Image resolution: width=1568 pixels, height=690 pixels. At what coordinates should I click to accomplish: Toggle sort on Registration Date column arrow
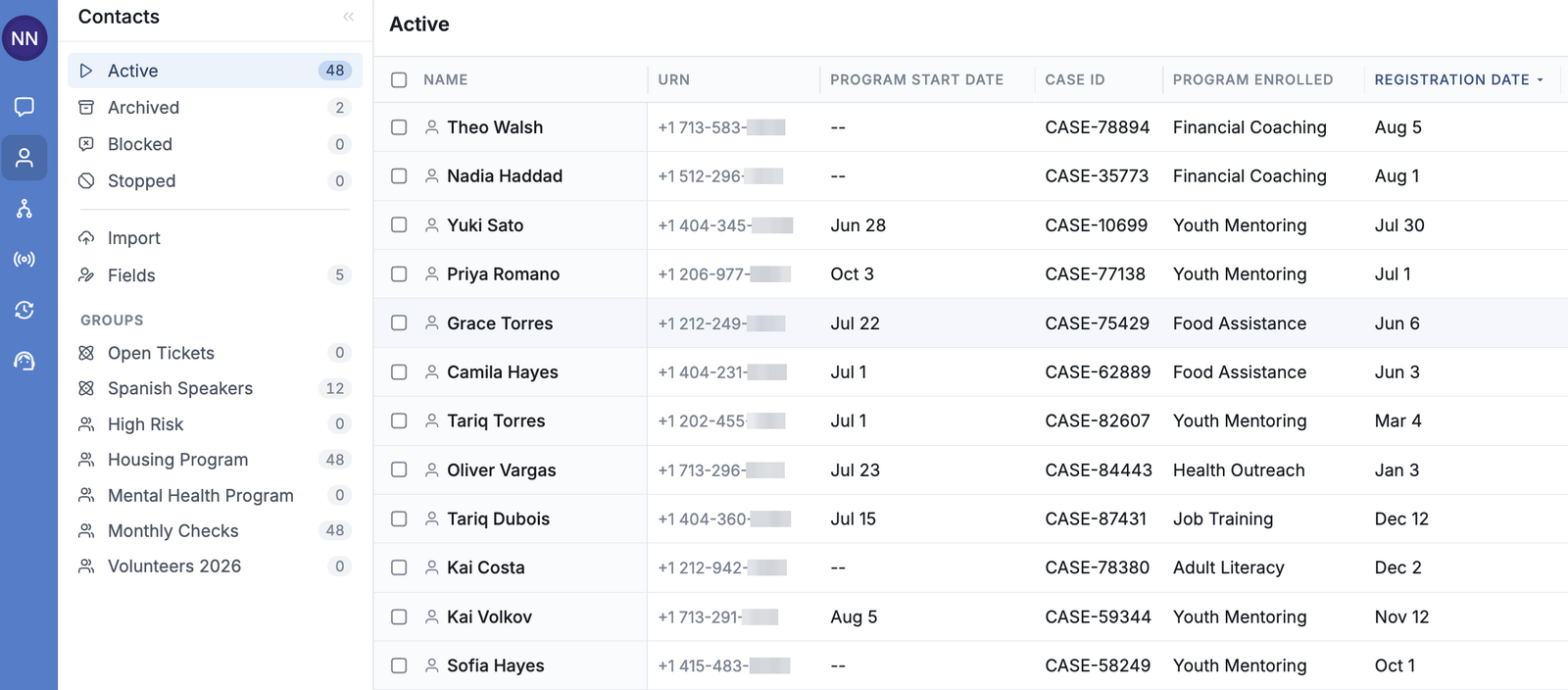coord(1541,80)
